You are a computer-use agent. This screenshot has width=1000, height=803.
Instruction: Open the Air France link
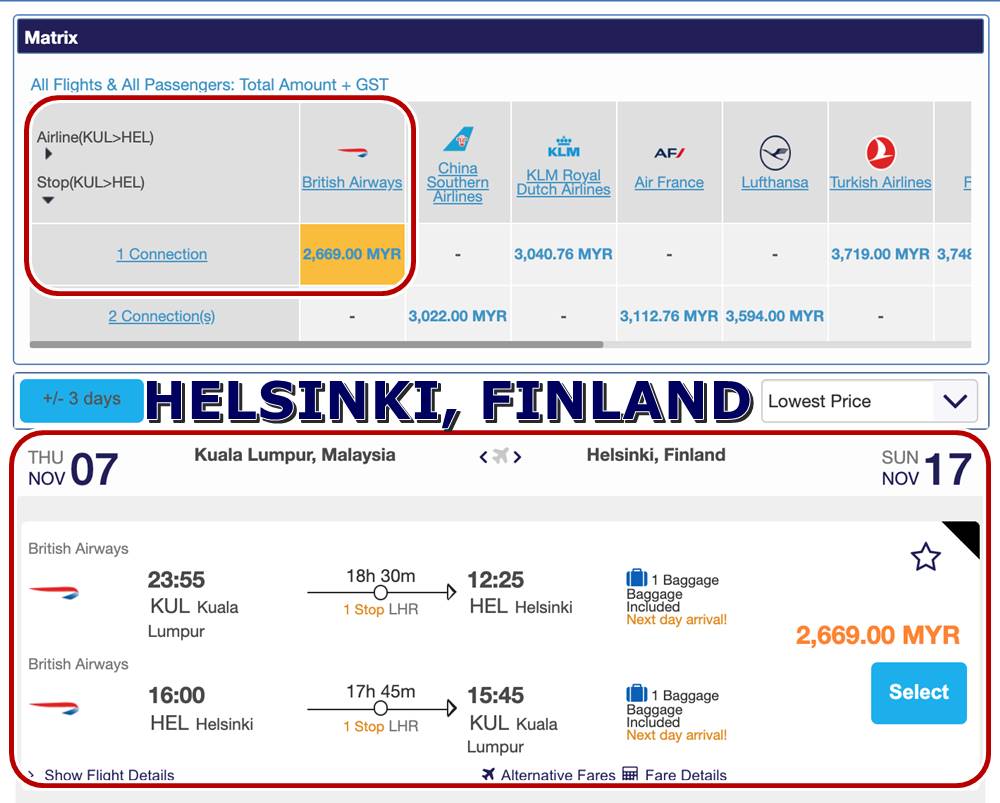669,182
